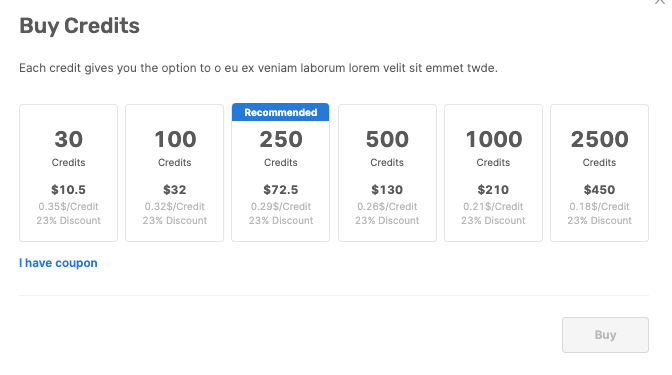Choose the recommended 250 Credits package
Image resolution: width=672 pixels, height=375 pixels.
[281, 173]
